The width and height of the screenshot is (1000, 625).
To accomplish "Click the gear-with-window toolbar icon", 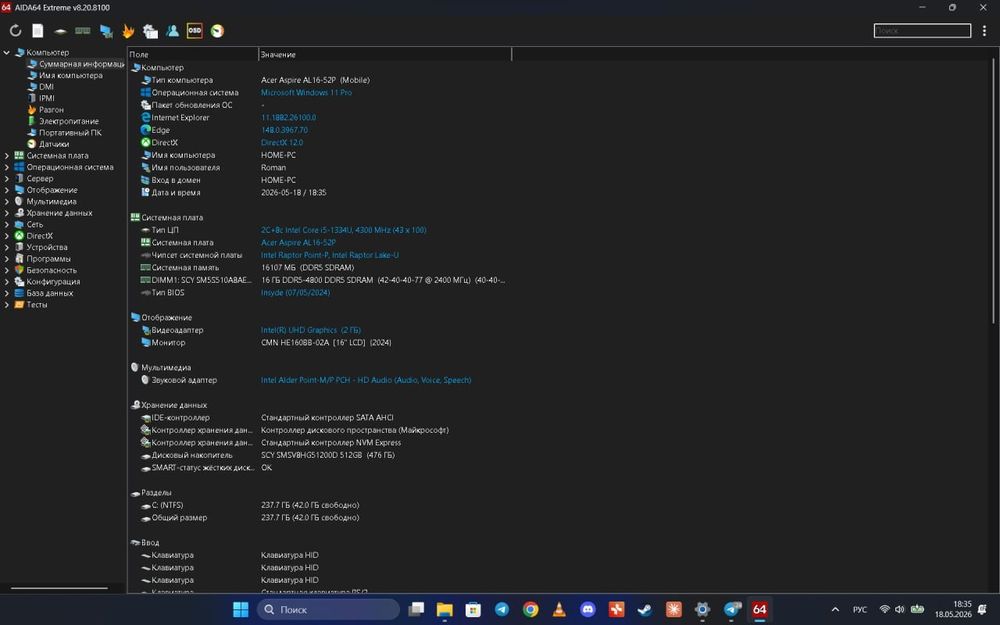I will tap(151, 31).
